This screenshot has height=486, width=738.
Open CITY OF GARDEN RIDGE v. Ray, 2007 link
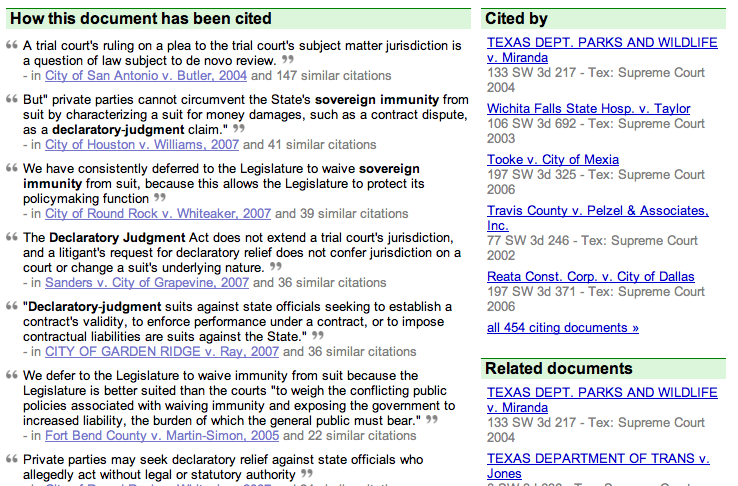pos(162,351)
